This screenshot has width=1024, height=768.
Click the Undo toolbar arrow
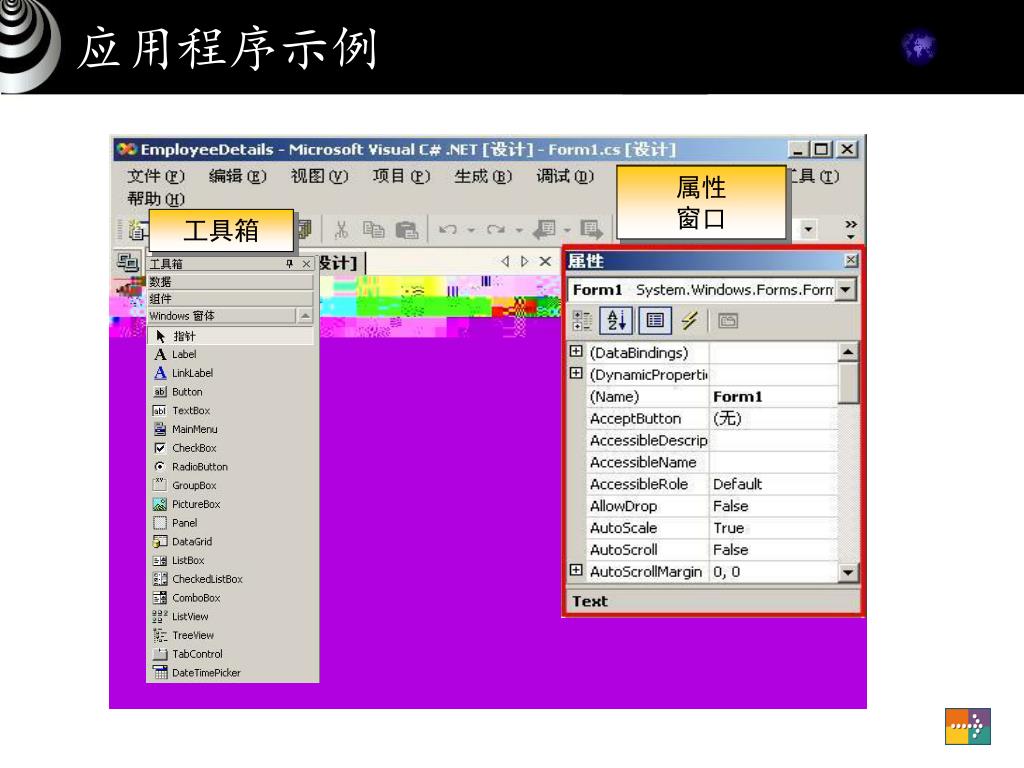pyautogui.click(x=447, y=229)
